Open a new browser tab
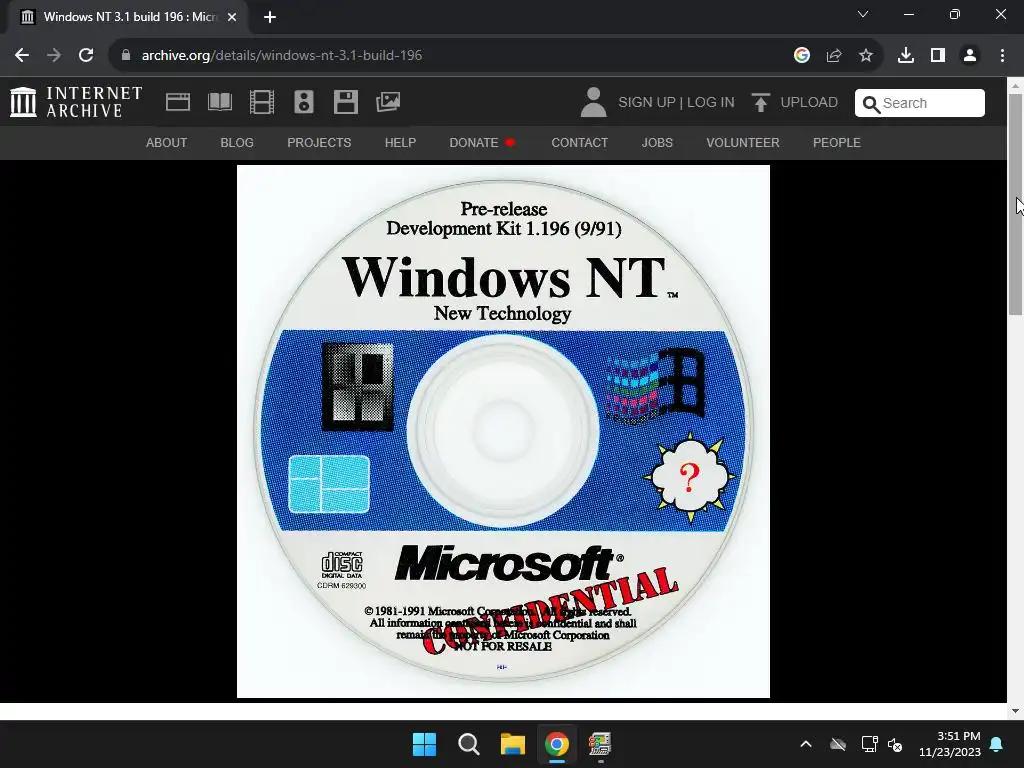Screen dimensions: 1024x768 point(270,17)
